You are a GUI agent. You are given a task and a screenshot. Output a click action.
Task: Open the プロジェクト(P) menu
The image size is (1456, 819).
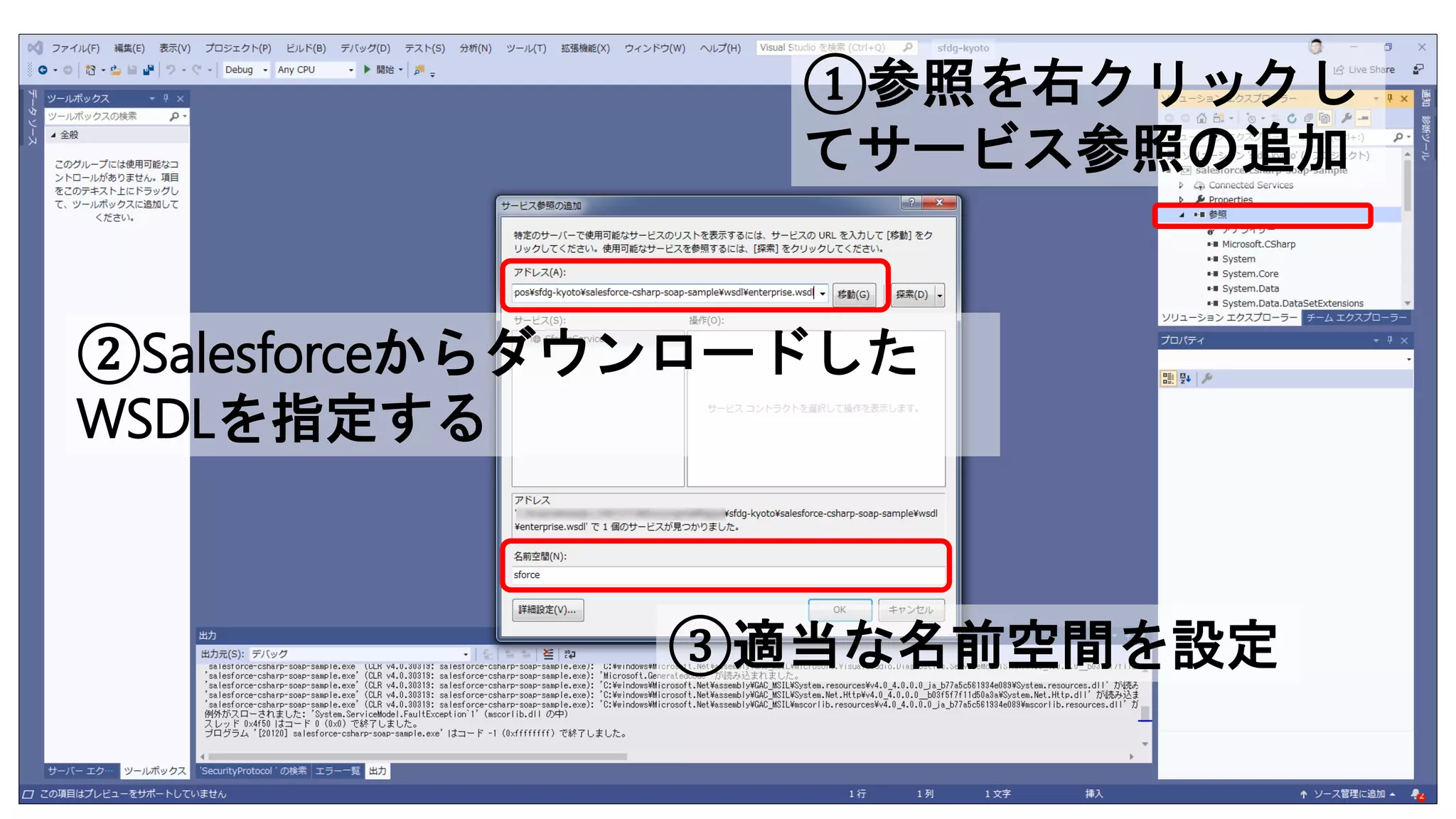tap(238, 48)
